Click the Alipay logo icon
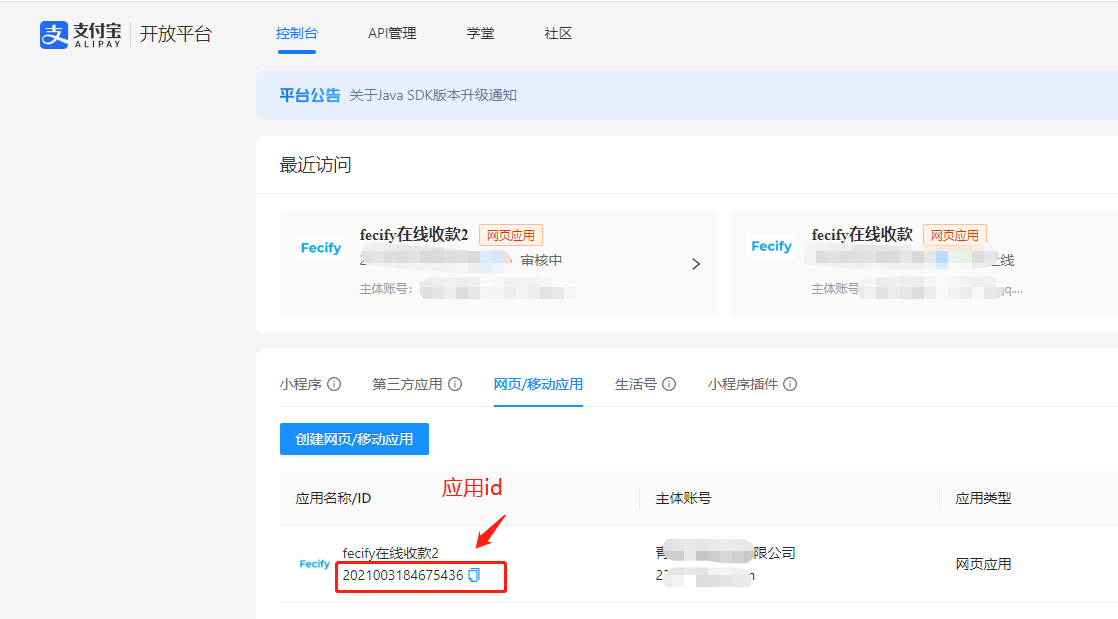The height and width of the screenshot is (619, 1118). click(x=54, y=34)
